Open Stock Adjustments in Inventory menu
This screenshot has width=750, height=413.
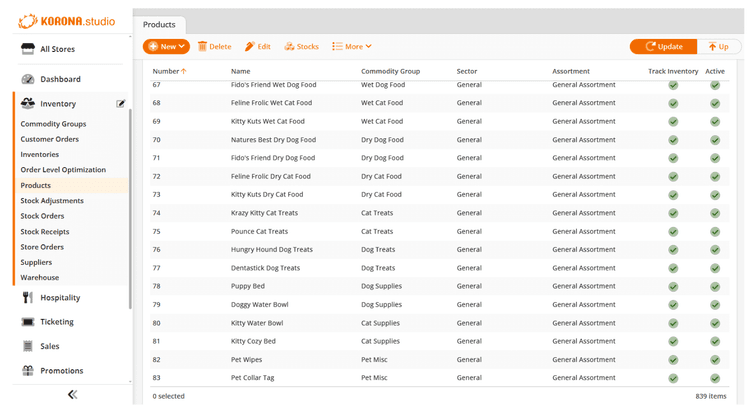pos(52,201)
